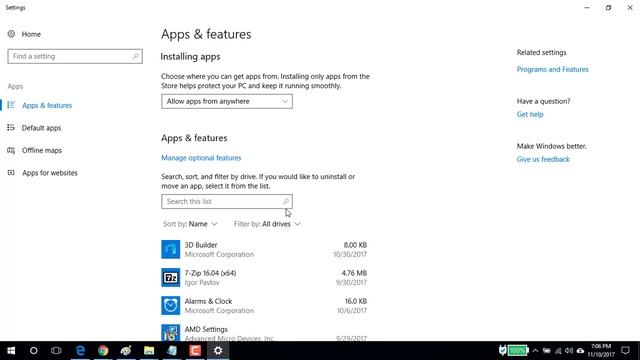
Task: Open Cortana search circle in taskbar
Action: [x=33, y=351]
